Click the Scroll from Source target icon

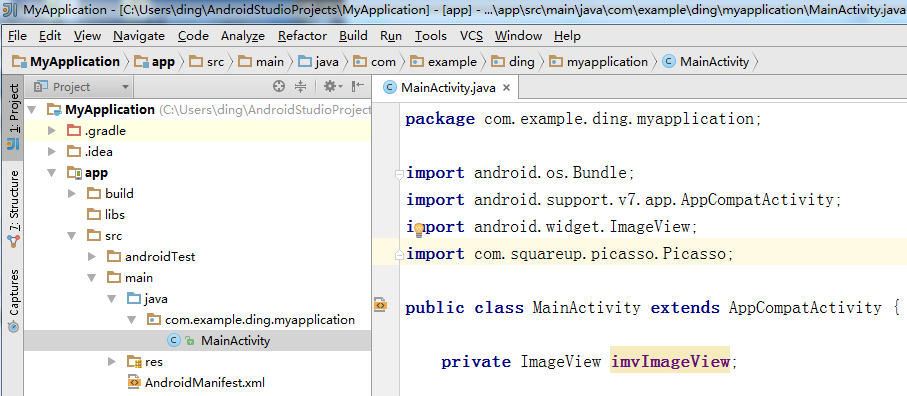coord(279,87)
